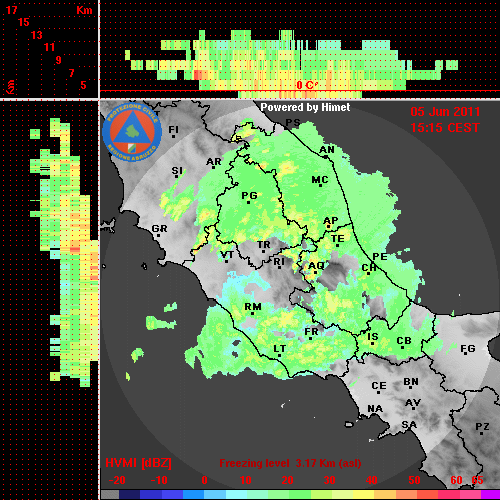
Task: Click the AN city label on coast
Action: tap(327, 150)
